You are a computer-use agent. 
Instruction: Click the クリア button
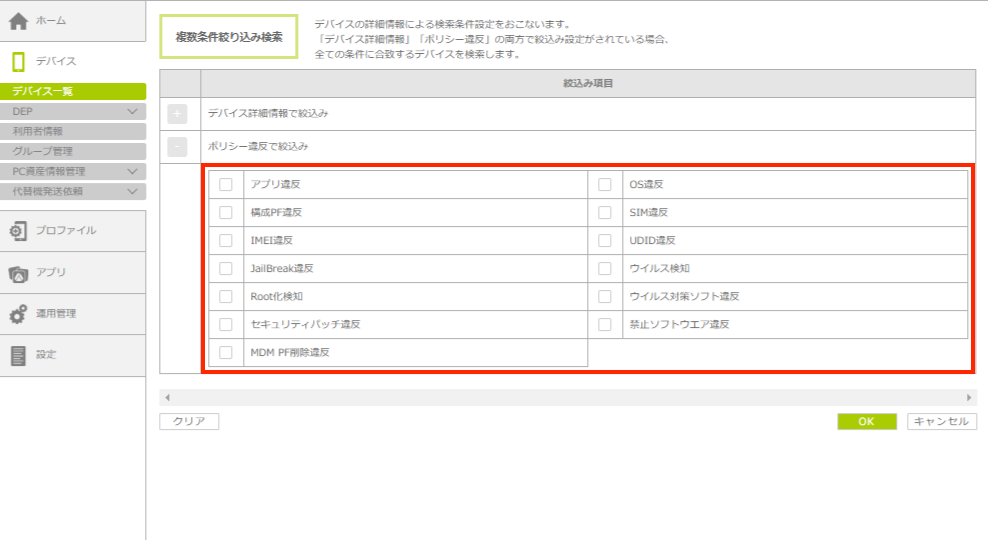tap(189, 422)
